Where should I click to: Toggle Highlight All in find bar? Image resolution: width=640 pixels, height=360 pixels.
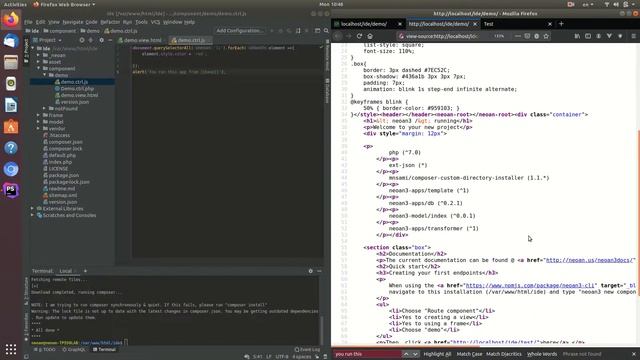pyautogui.click(x=437, y=354)
